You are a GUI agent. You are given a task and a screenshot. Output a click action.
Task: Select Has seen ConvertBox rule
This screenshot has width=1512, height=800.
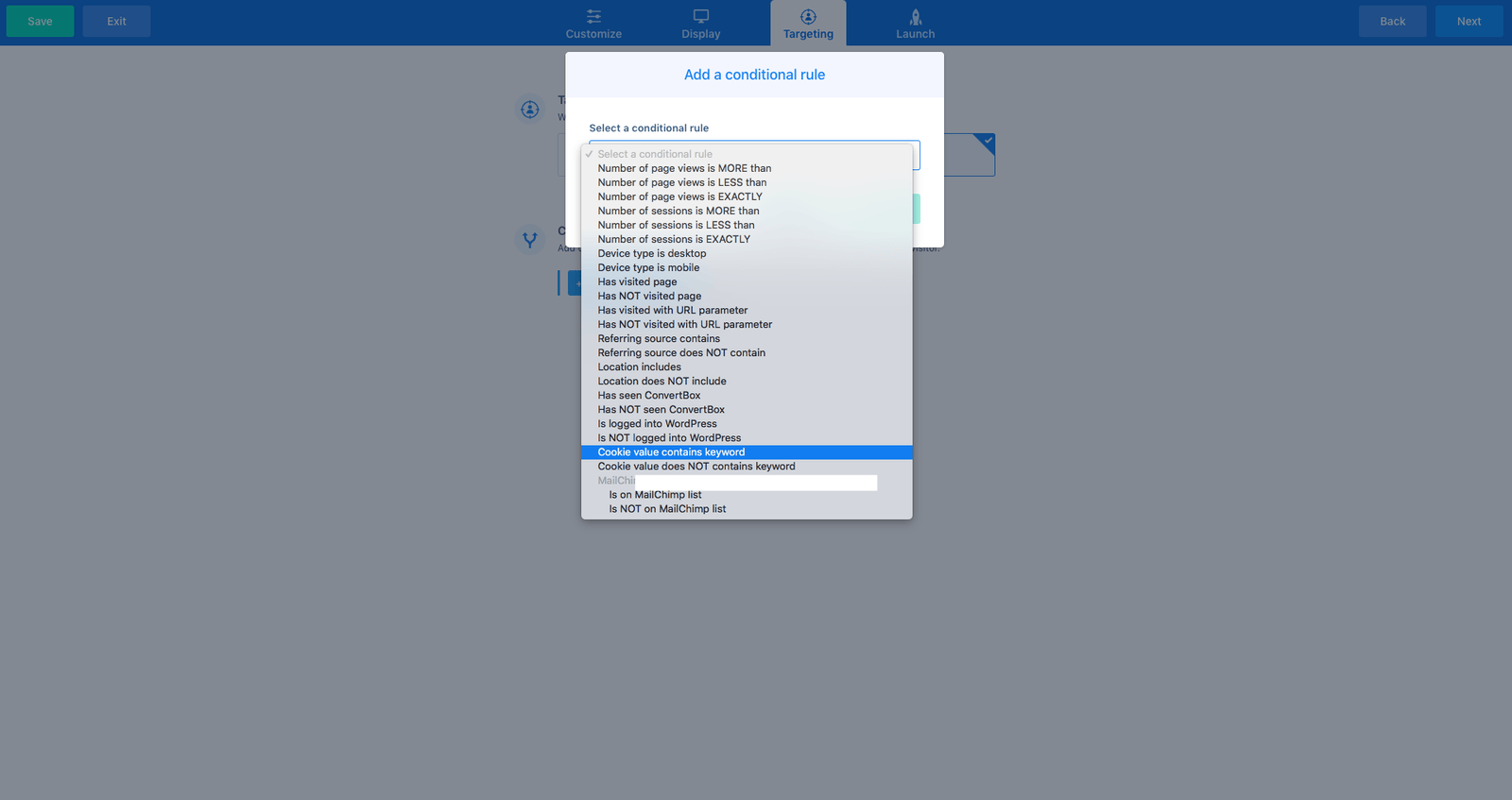tap(747, 395)
